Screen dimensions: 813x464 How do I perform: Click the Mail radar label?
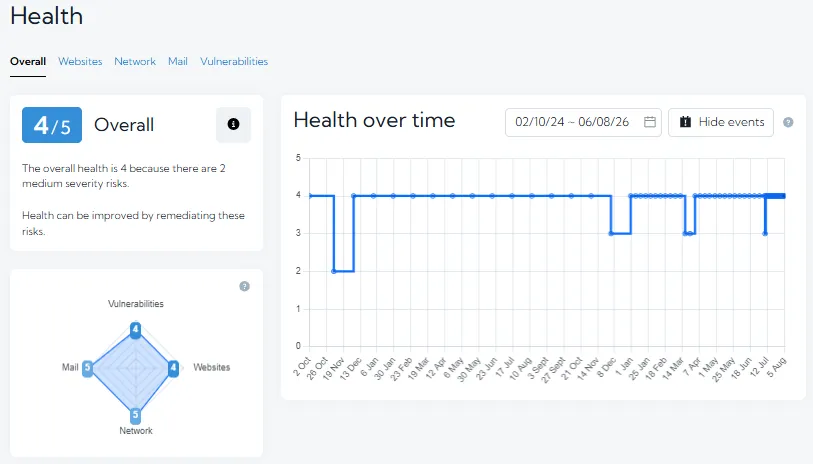tap(70, 367)
